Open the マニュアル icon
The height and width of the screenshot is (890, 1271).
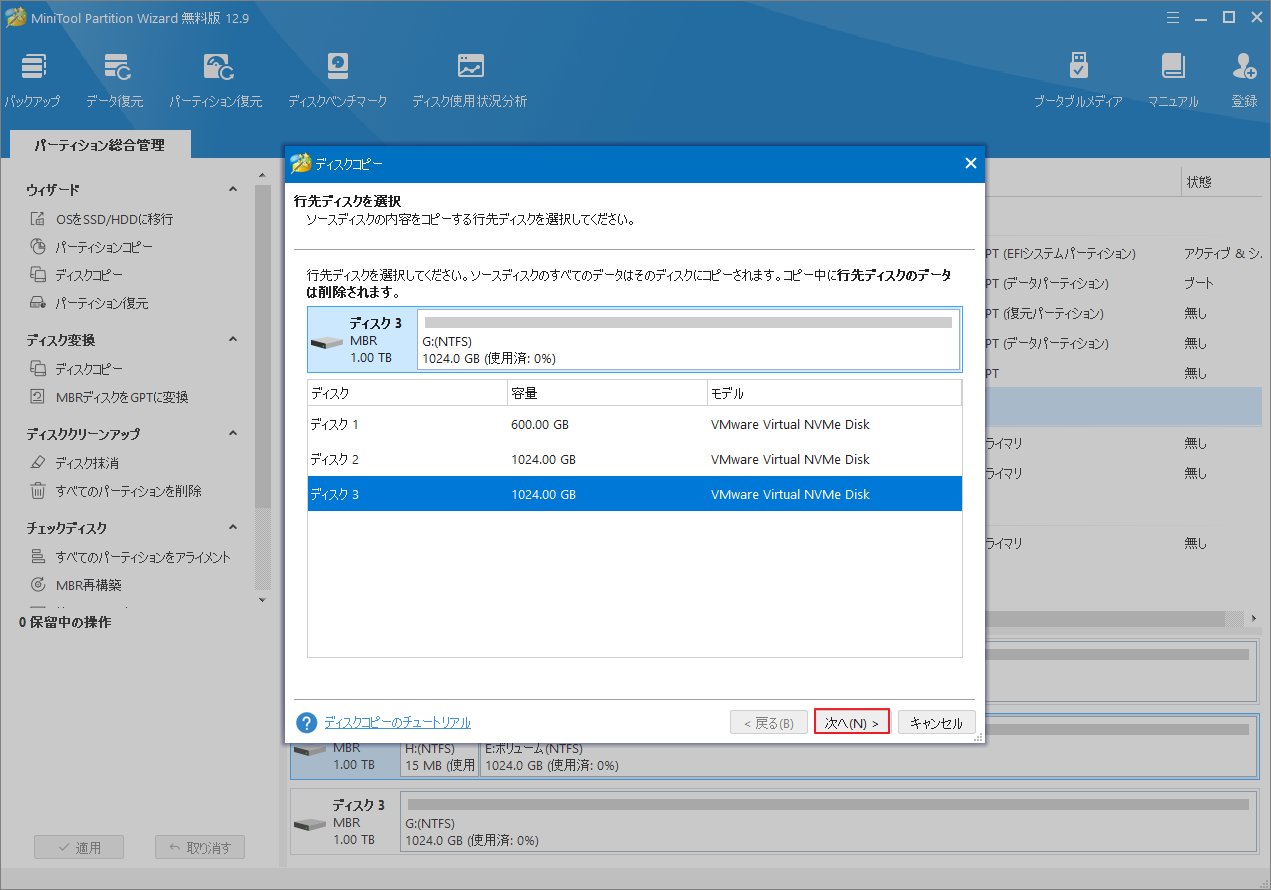point(1173,80)
